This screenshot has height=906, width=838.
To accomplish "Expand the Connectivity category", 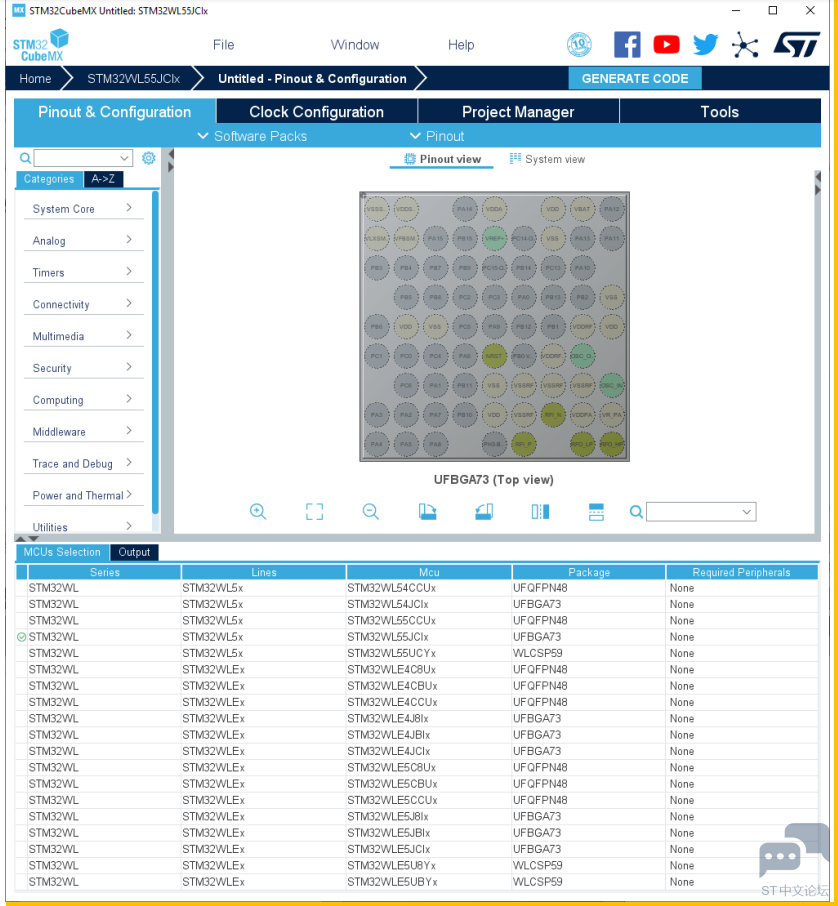I will 80,304.
